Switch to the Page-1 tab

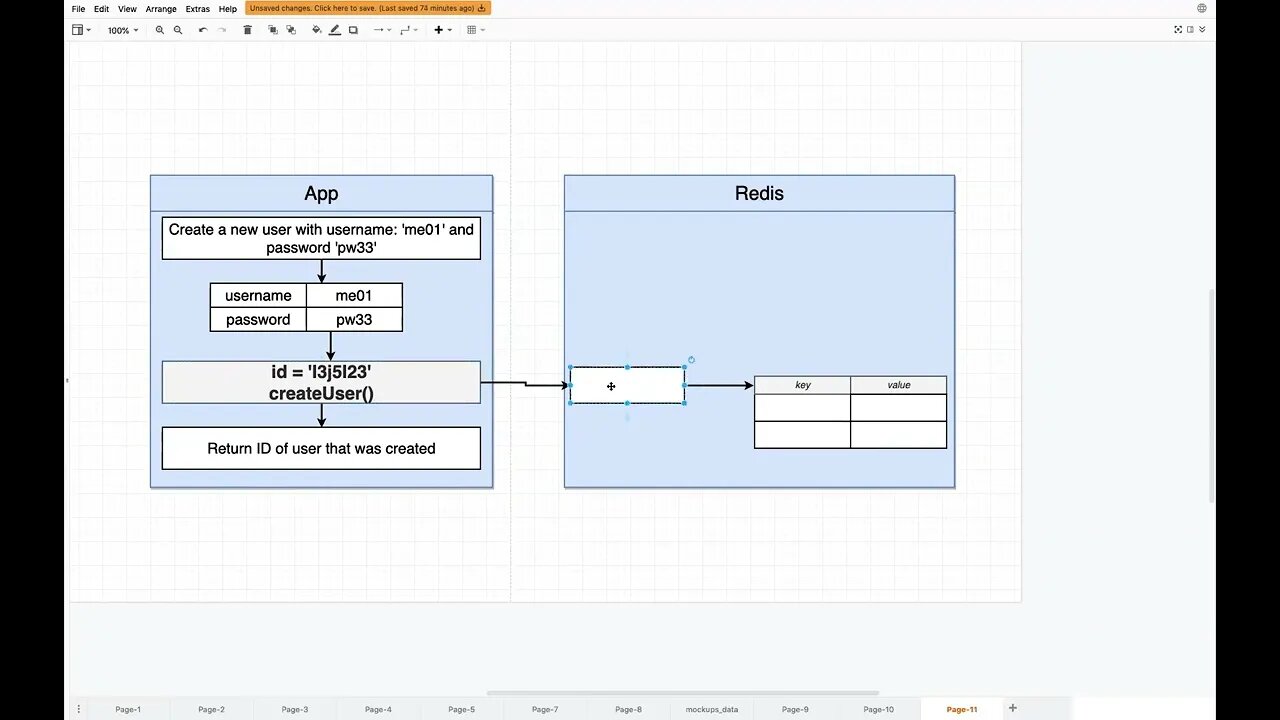[128, 709]
